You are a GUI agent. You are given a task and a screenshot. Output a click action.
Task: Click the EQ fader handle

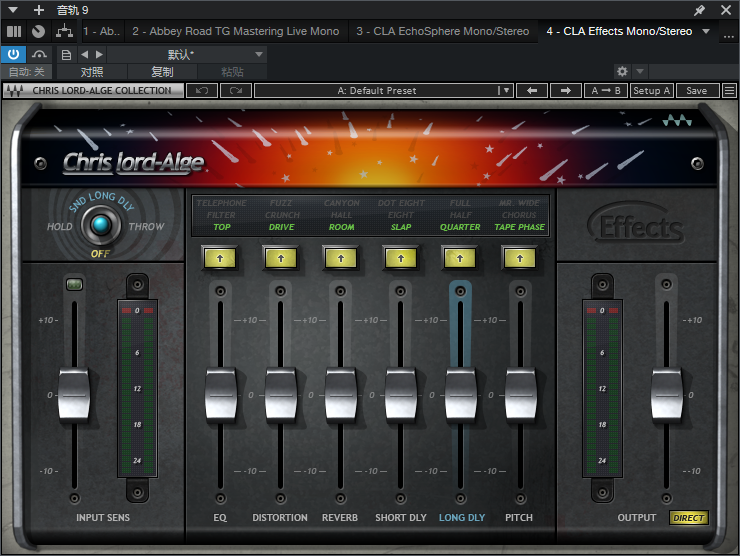(x=221, y=395)
